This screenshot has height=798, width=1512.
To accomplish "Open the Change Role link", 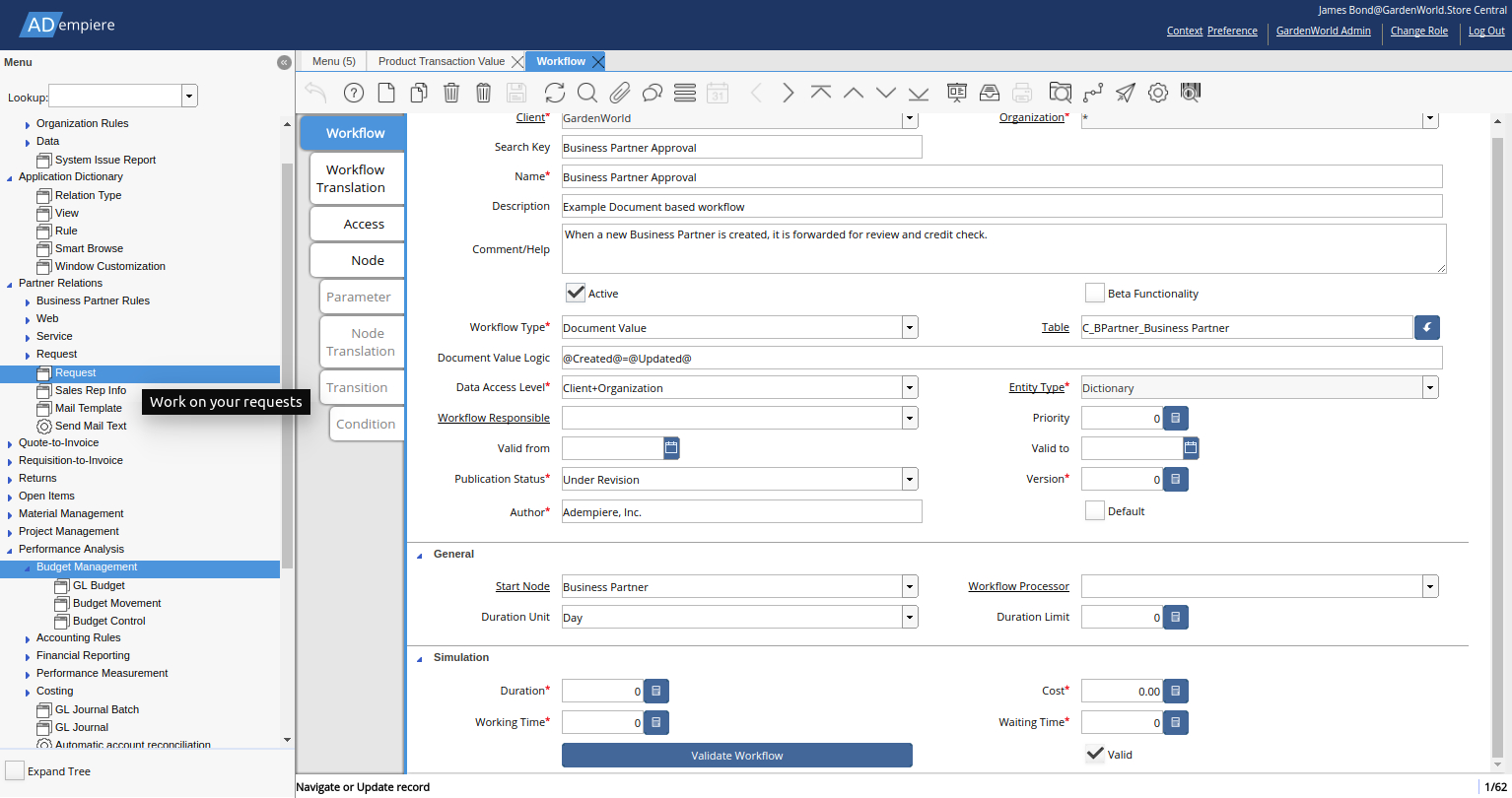I will [1419, 31].
